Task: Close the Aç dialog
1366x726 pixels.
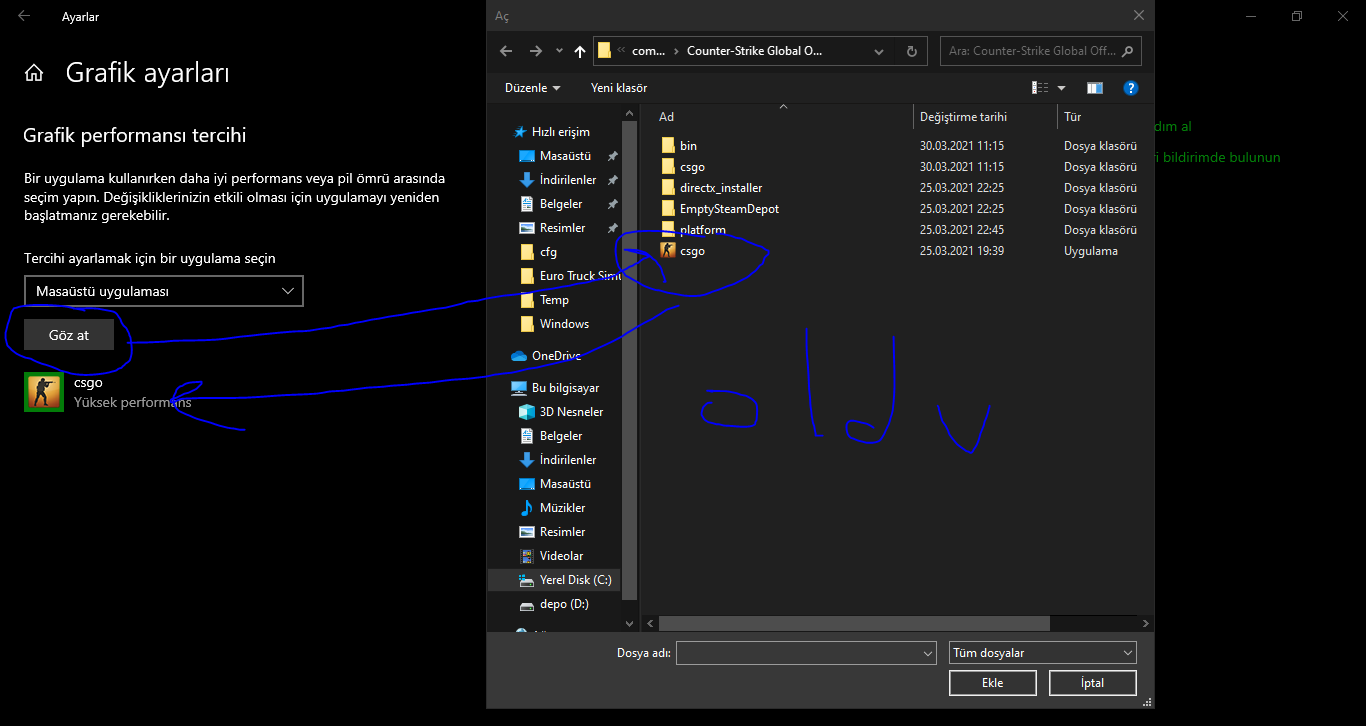Action: pyautogui.click(x=1138, y=16)
